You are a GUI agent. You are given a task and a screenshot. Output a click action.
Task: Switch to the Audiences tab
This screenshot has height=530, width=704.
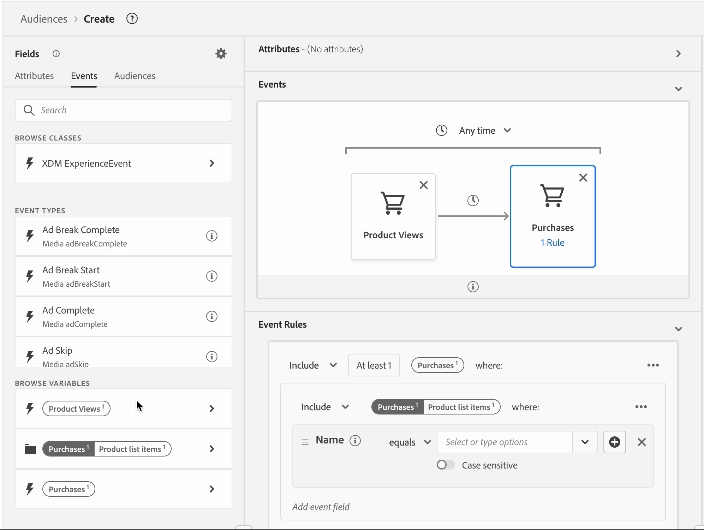tap(135, 76)
